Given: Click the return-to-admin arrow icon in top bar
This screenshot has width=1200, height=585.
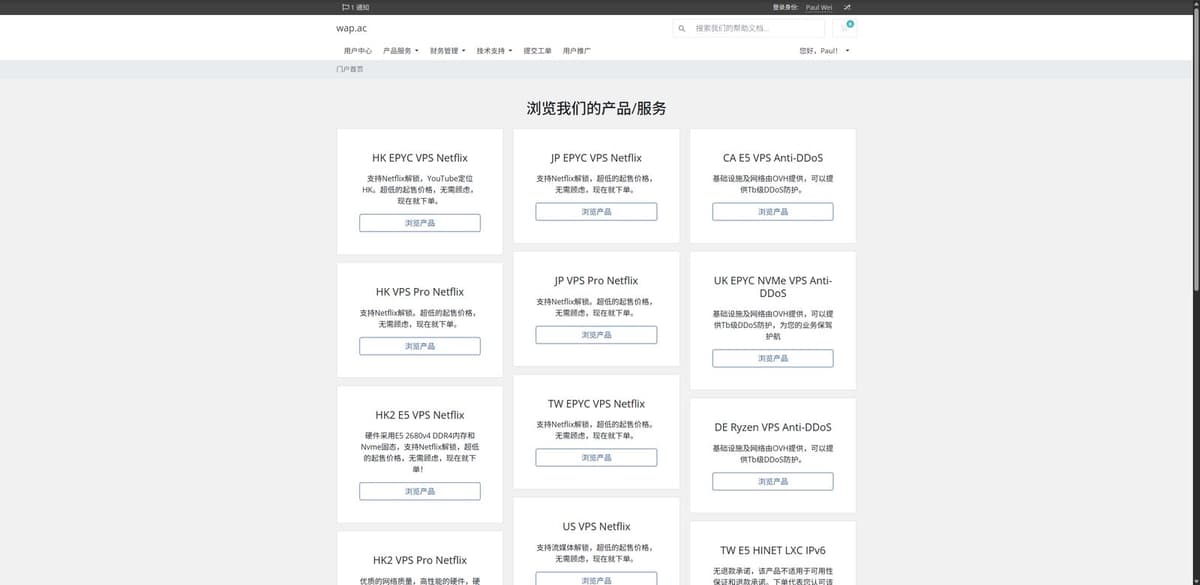Looking at the screenshot, I should pyautogui.click(x=847, y=7).
